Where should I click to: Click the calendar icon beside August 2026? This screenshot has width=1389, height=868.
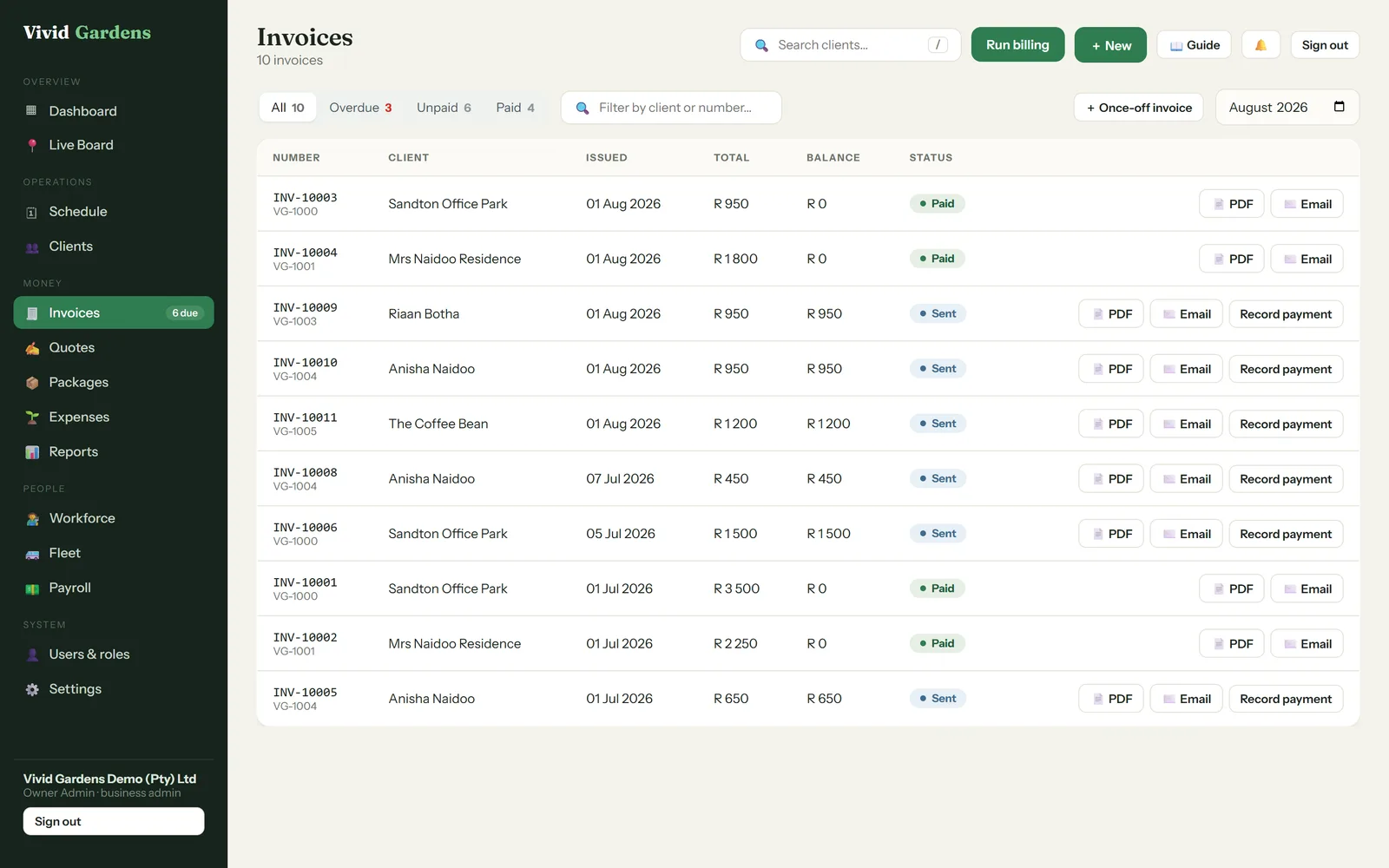tap(1339, 107)
